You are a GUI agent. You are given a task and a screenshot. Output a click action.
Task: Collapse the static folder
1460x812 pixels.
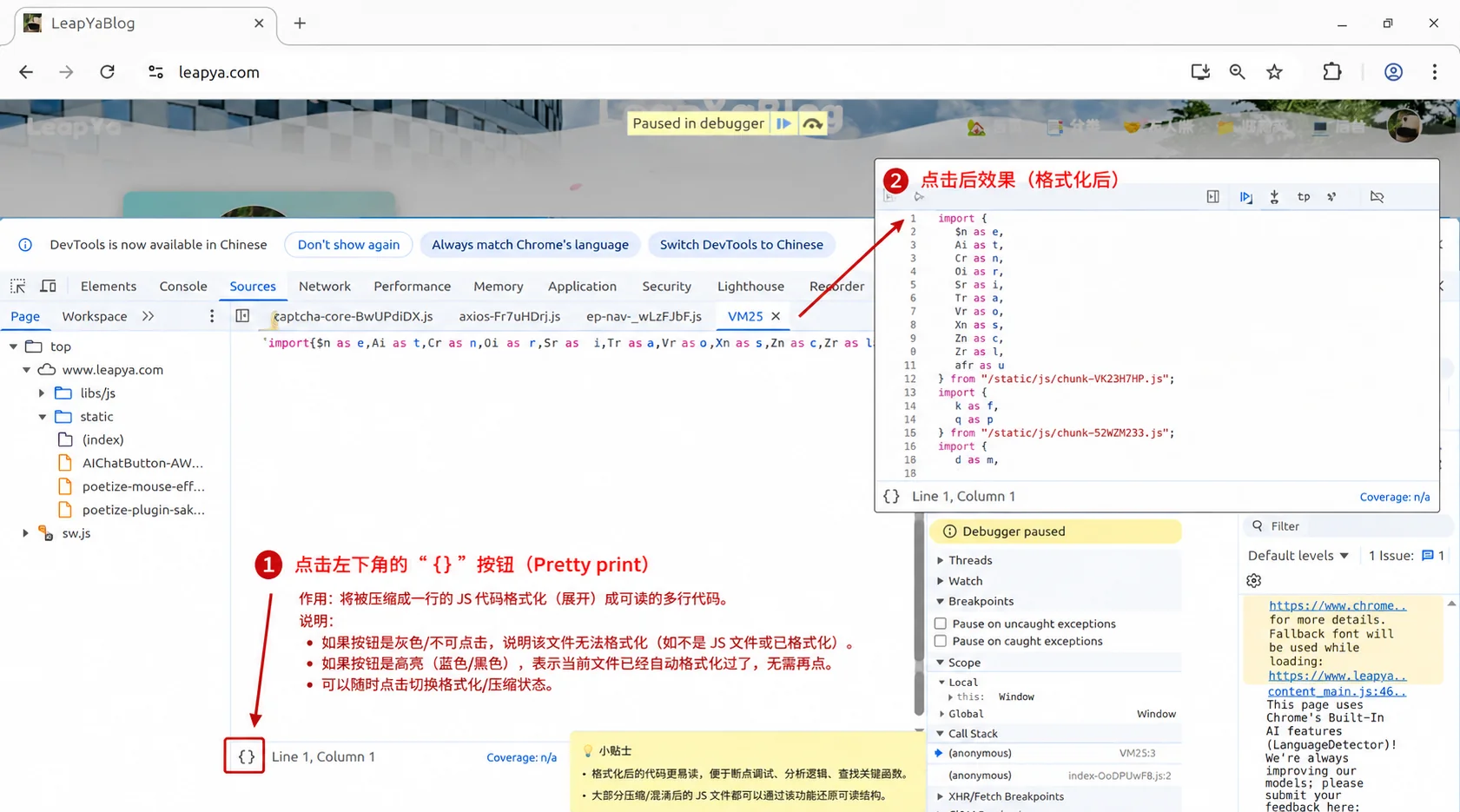pos(42,417)
